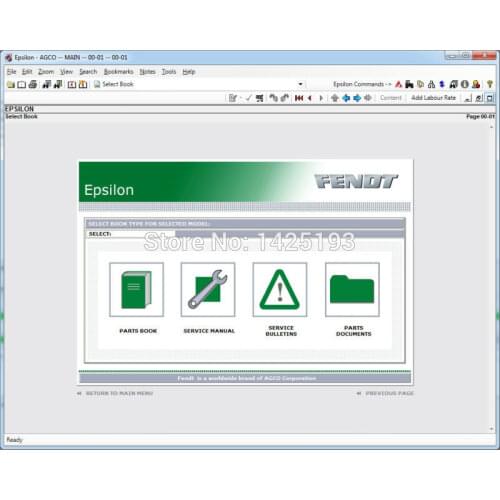Viewport: 500px width, 500px height.
Task: Open the Parts Documents folder icon
Action: tap(352, 289)
